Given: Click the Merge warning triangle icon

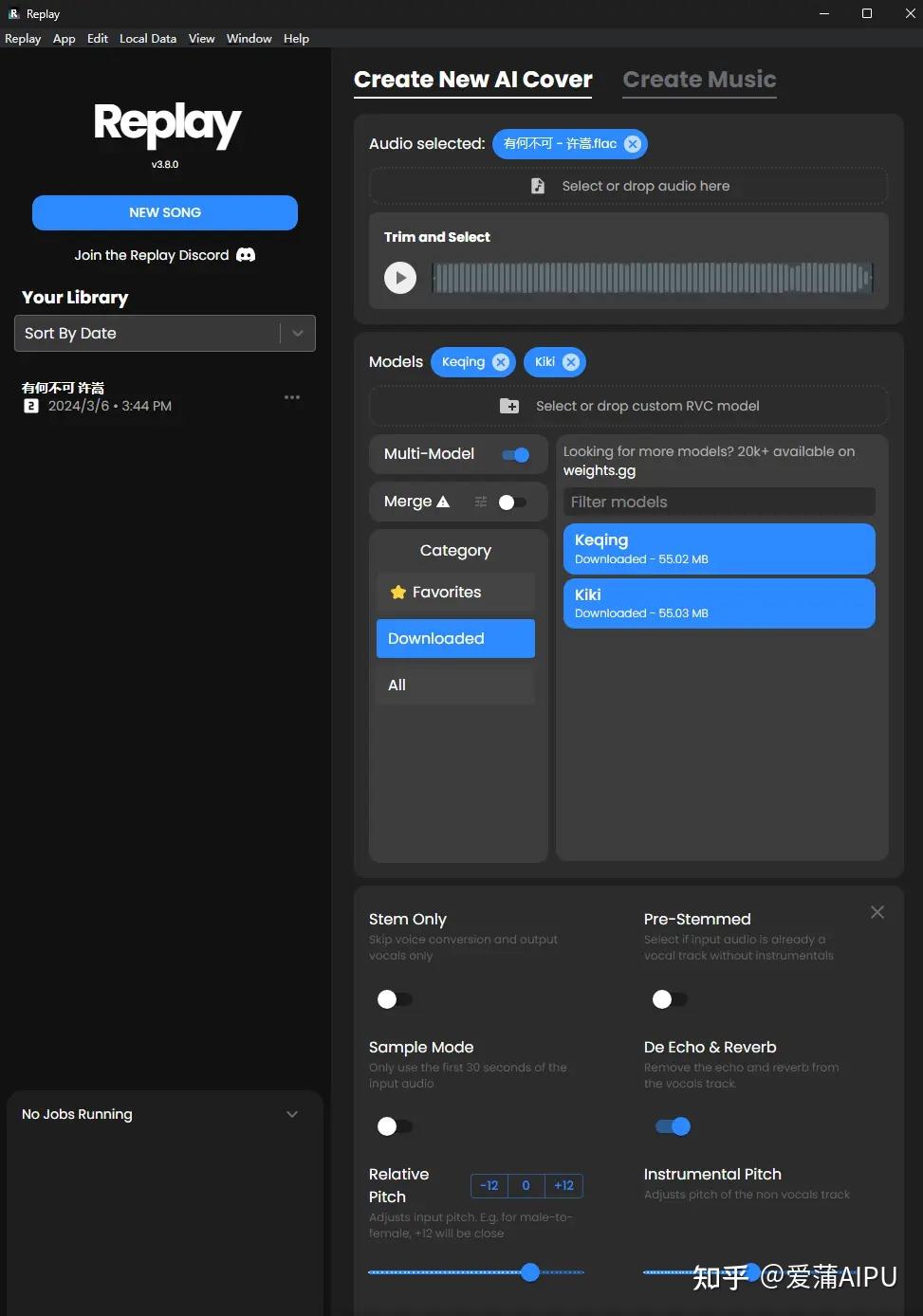Looking at the screenshot, I should [443, 502].
